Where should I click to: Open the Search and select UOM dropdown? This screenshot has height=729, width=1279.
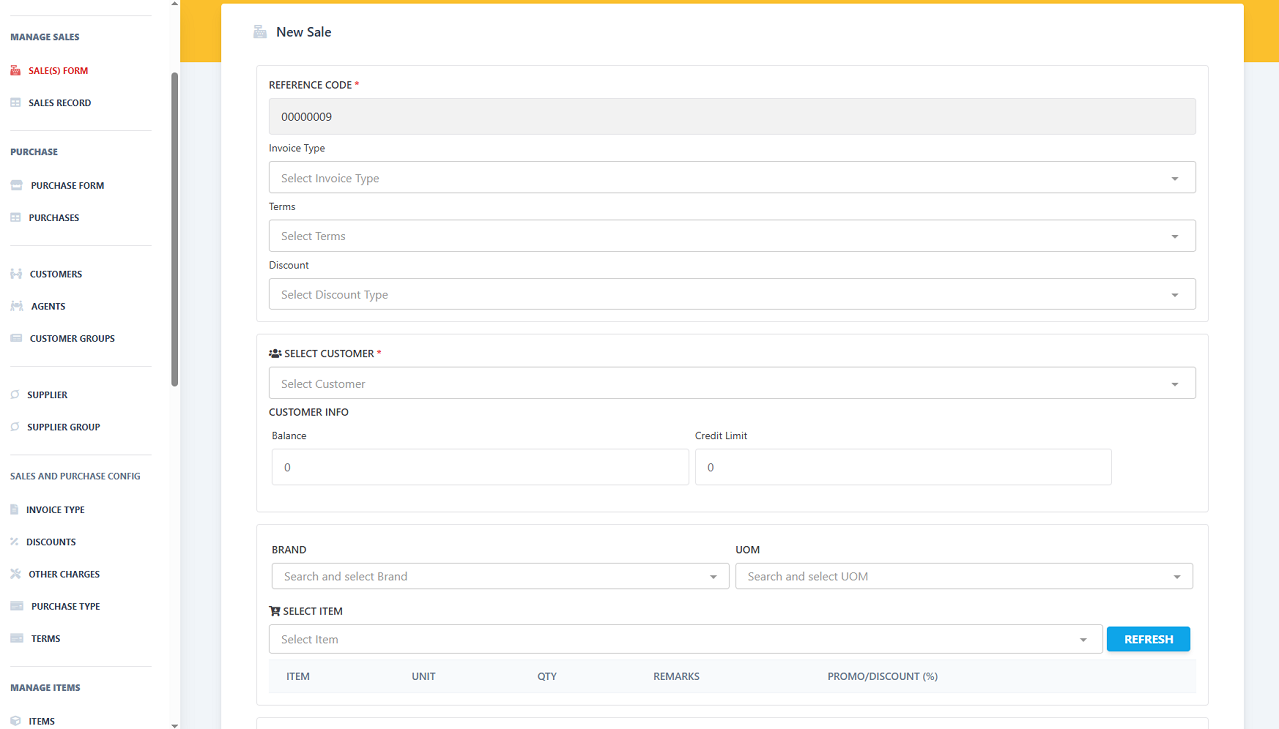click(963, 577)
